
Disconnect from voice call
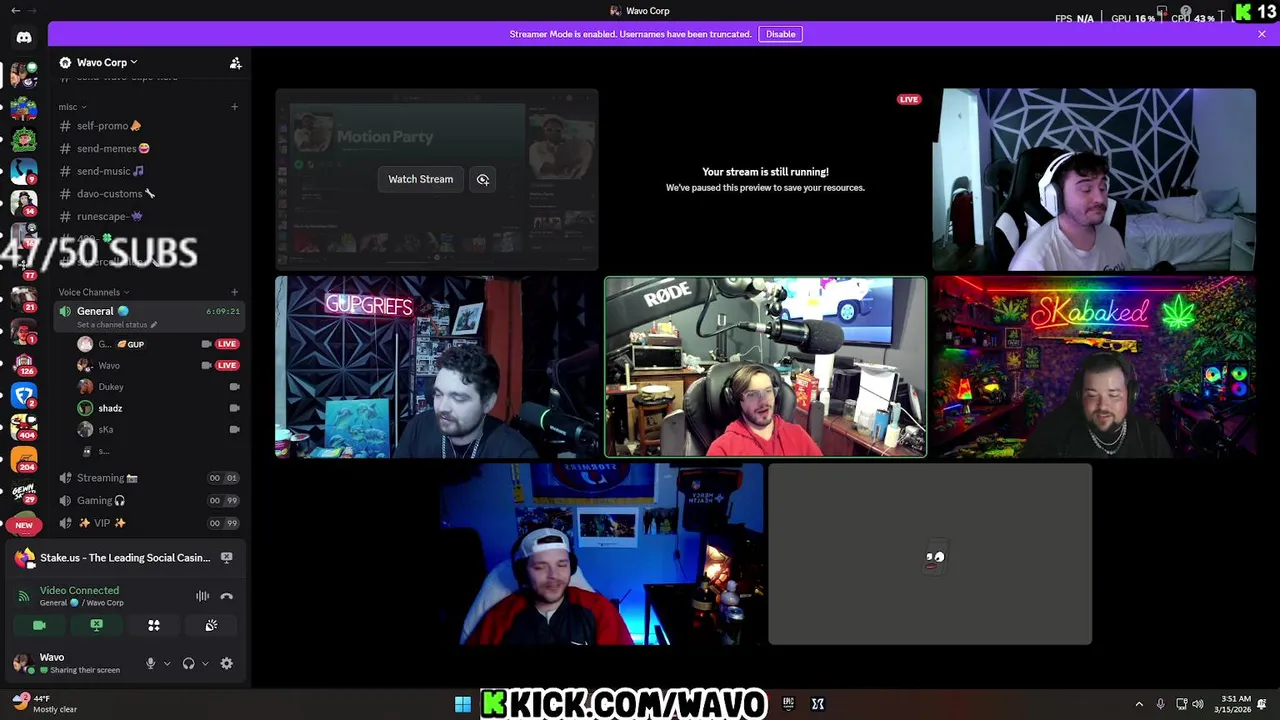(227, 596)
